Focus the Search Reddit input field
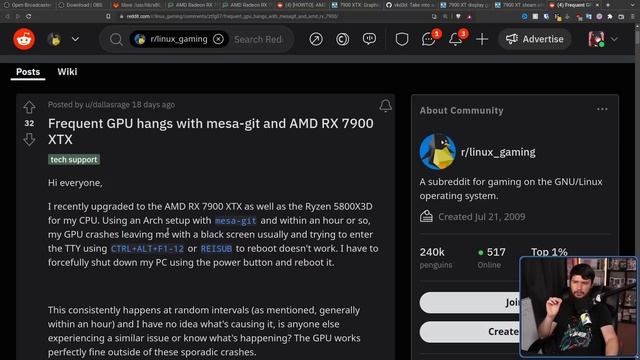 pyautogui.click(x=258, y=39)
